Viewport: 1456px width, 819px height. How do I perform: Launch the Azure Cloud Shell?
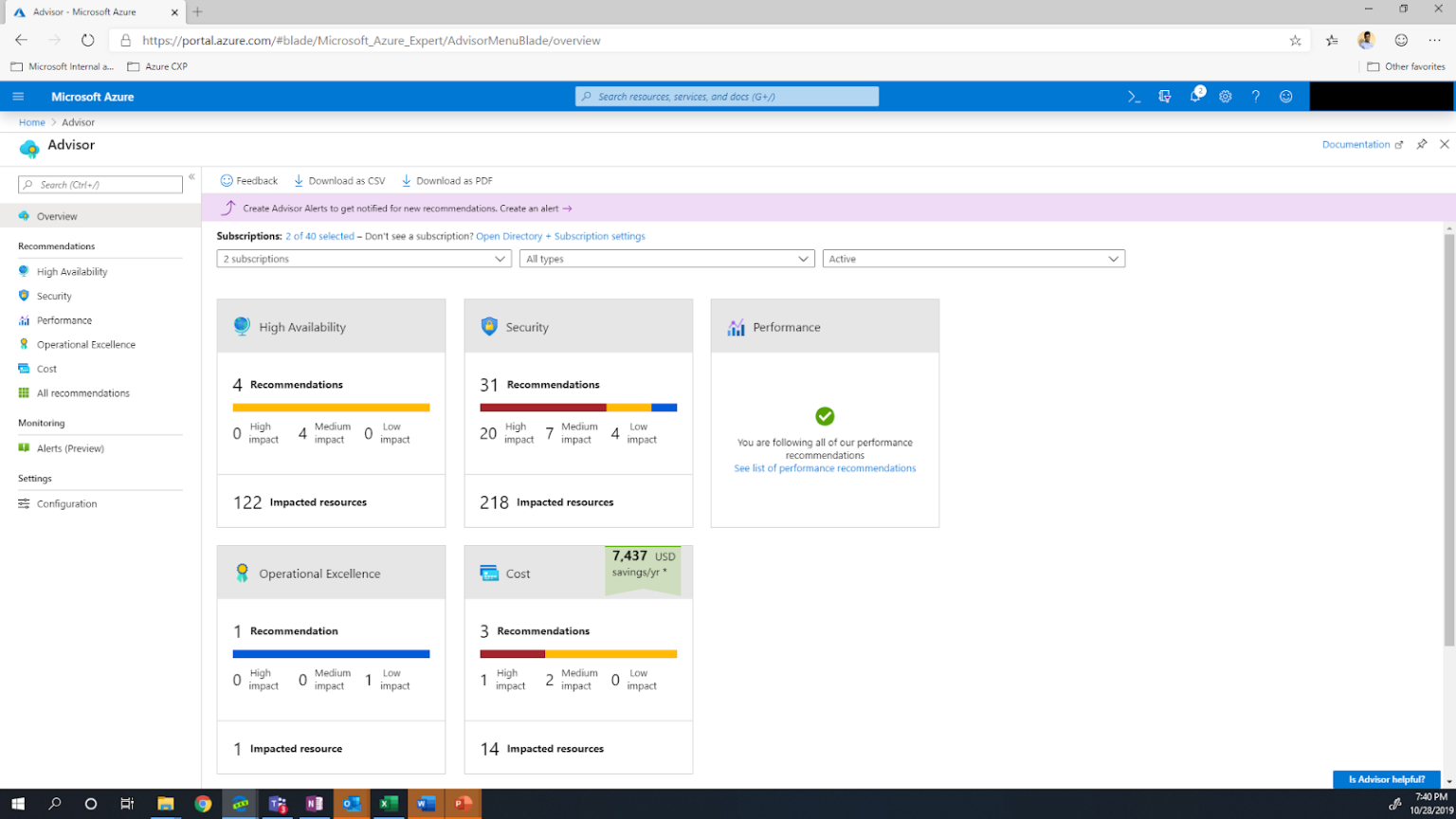(x=1134, y=96)
